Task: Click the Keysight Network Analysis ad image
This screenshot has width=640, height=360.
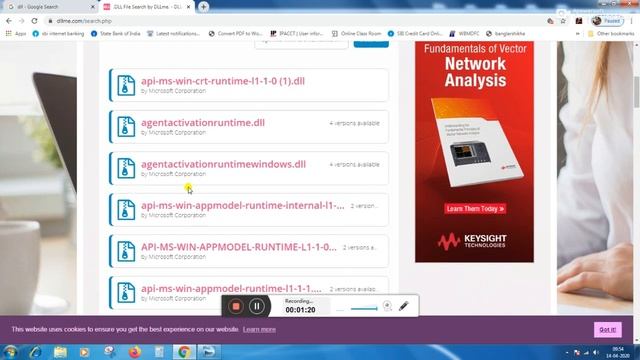Action: coord(474,151)
